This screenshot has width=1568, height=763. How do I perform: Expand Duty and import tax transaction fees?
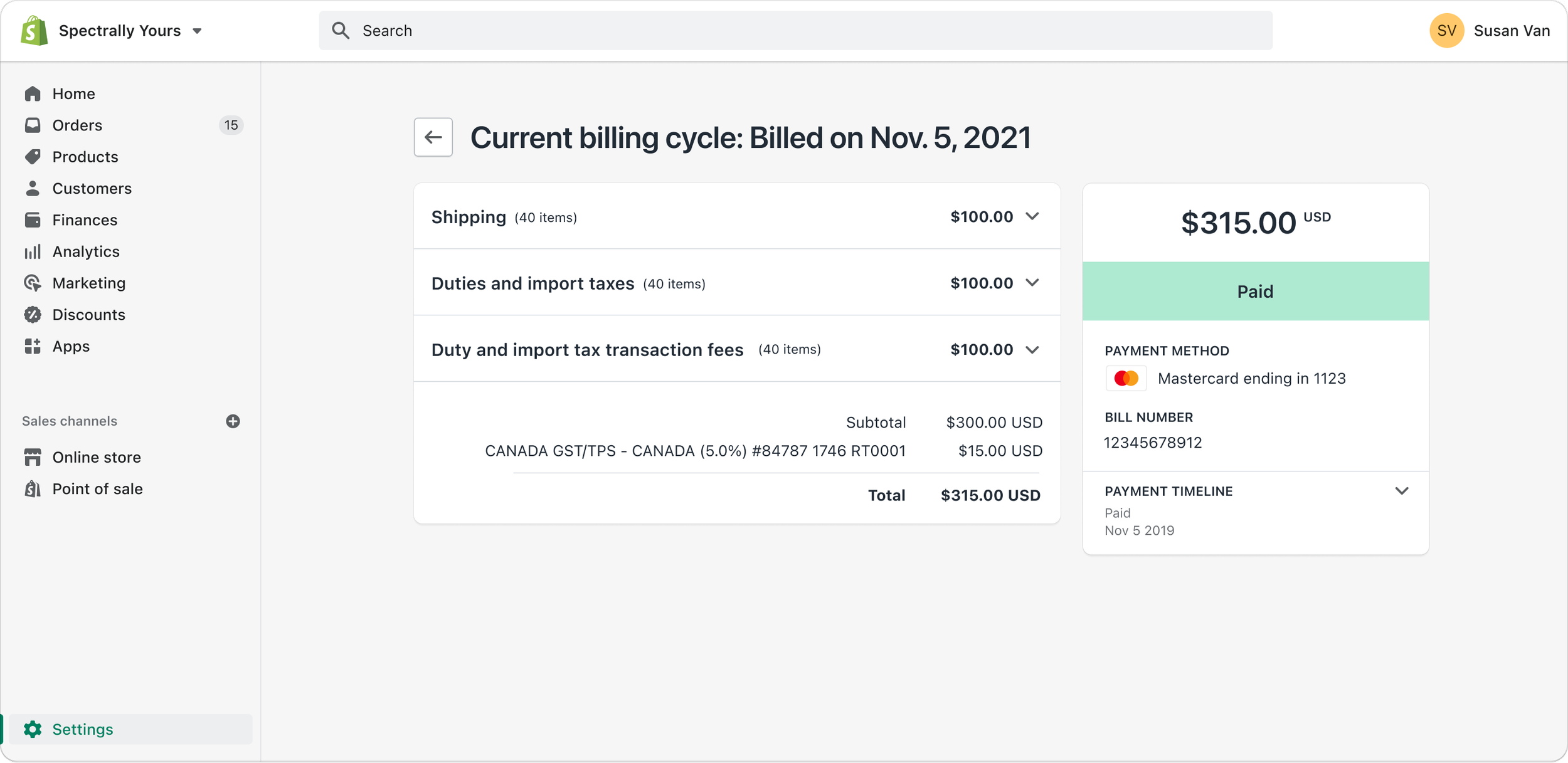tap(1032, 350)
